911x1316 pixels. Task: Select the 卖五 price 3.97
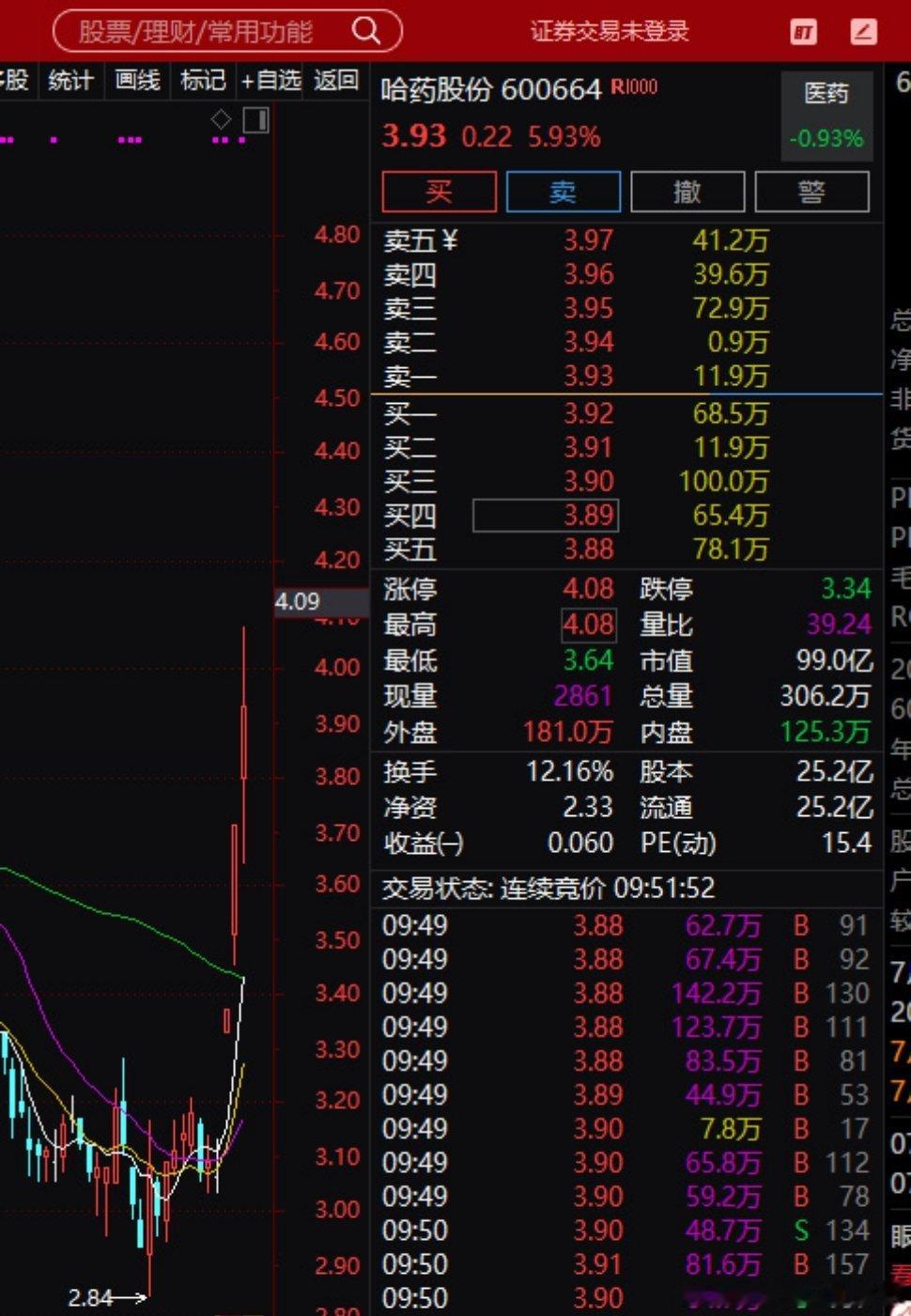pyautogui.click(x=588, y=240)
